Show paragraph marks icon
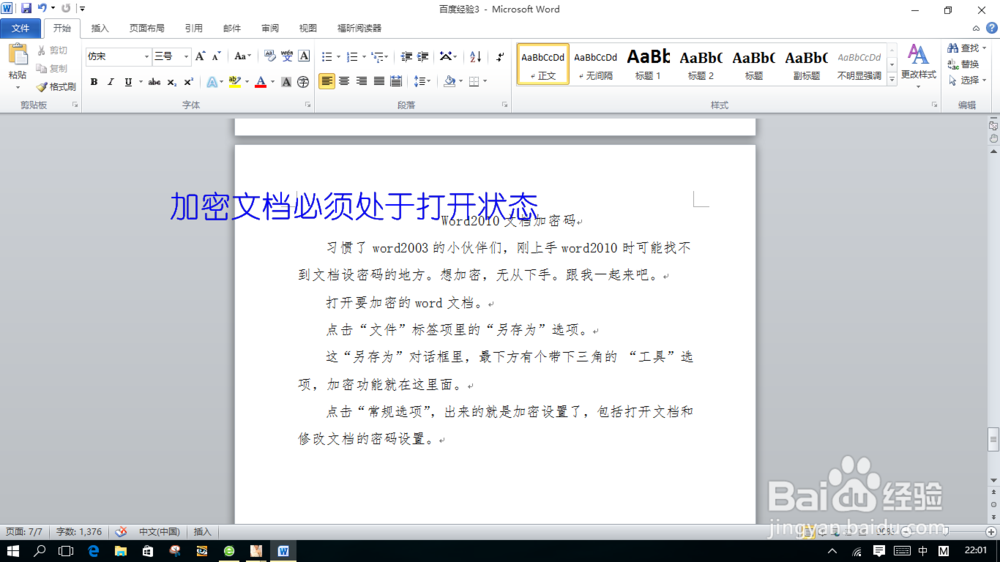Image resolution: width=1000 pixels, height=562 pixels. [x=500, y=57]
